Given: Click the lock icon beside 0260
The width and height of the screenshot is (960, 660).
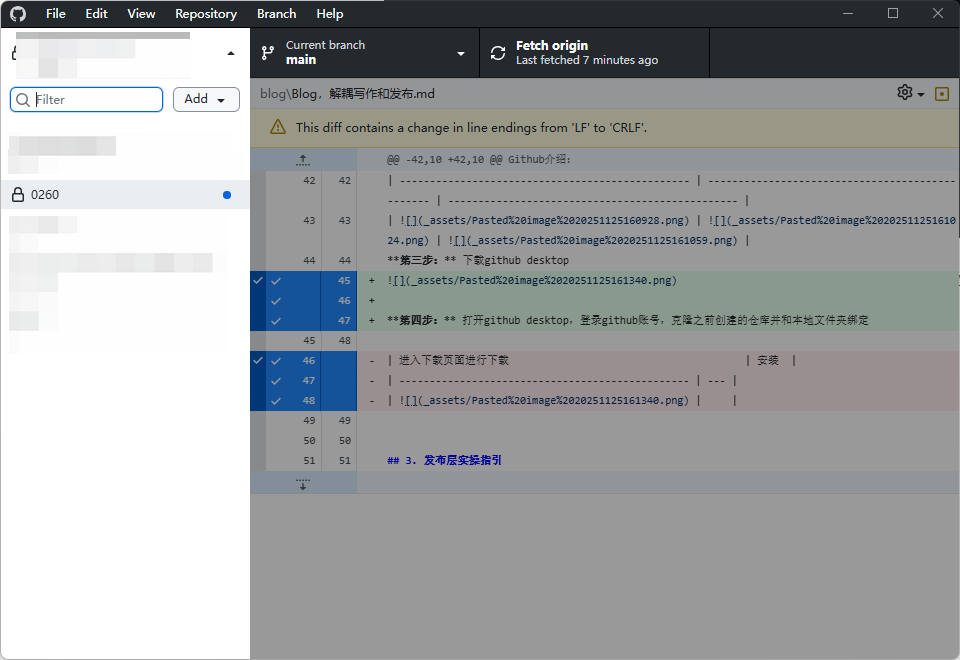Looking at the screenshot, I should pyautogui.click(x=17, y=194).
